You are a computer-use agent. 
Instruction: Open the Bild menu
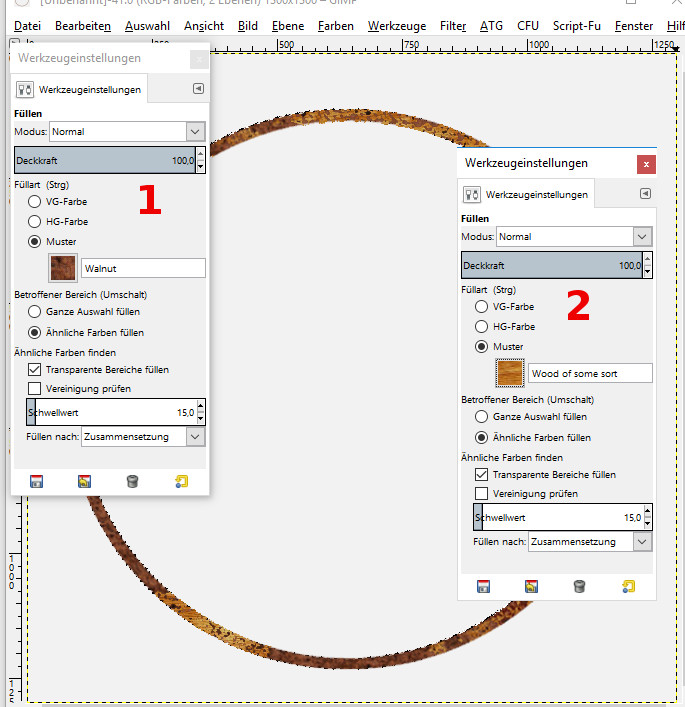click(248, 26)
